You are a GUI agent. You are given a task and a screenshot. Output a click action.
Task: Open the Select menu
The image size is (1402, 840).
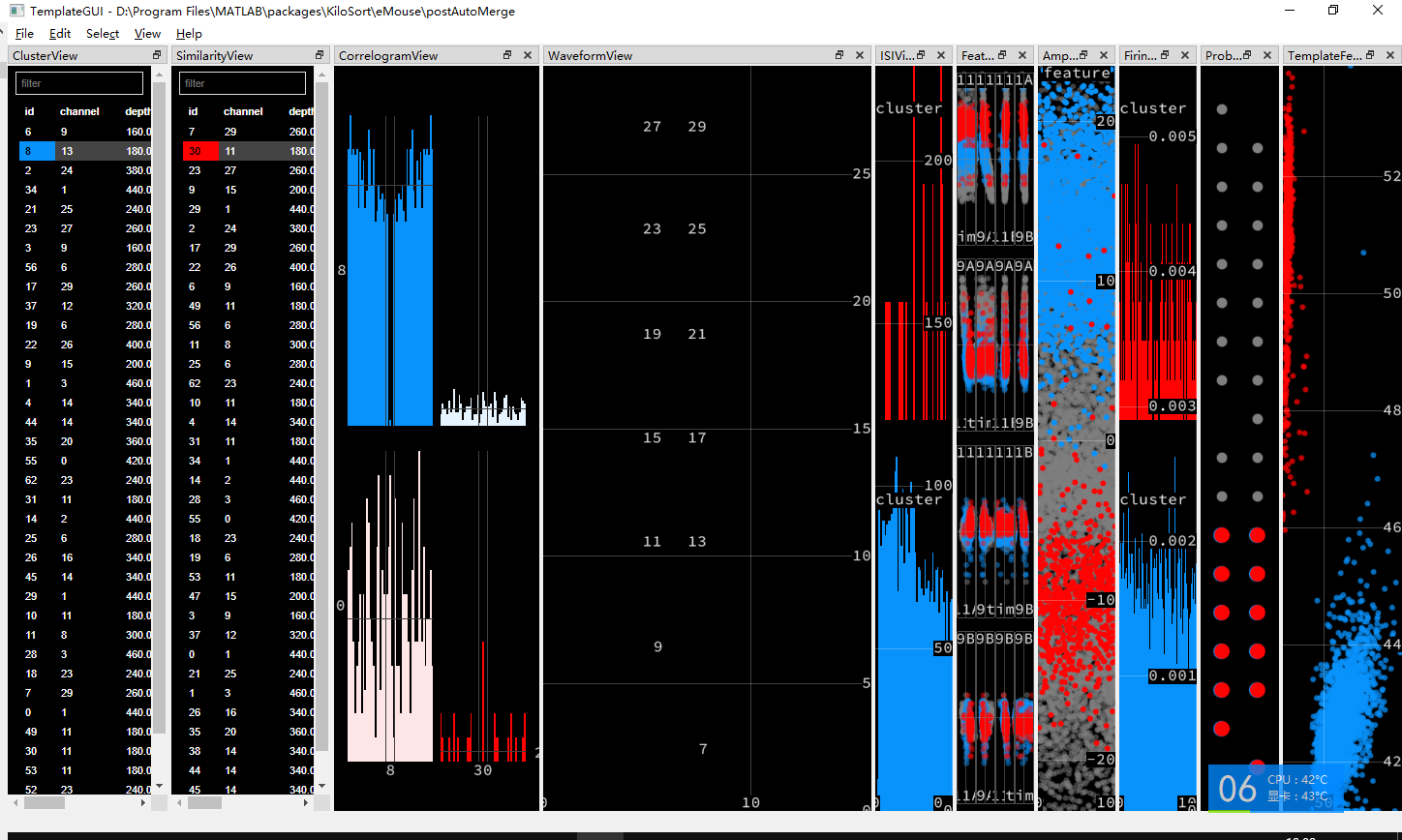pyautogui.click(x=102, y=33)
